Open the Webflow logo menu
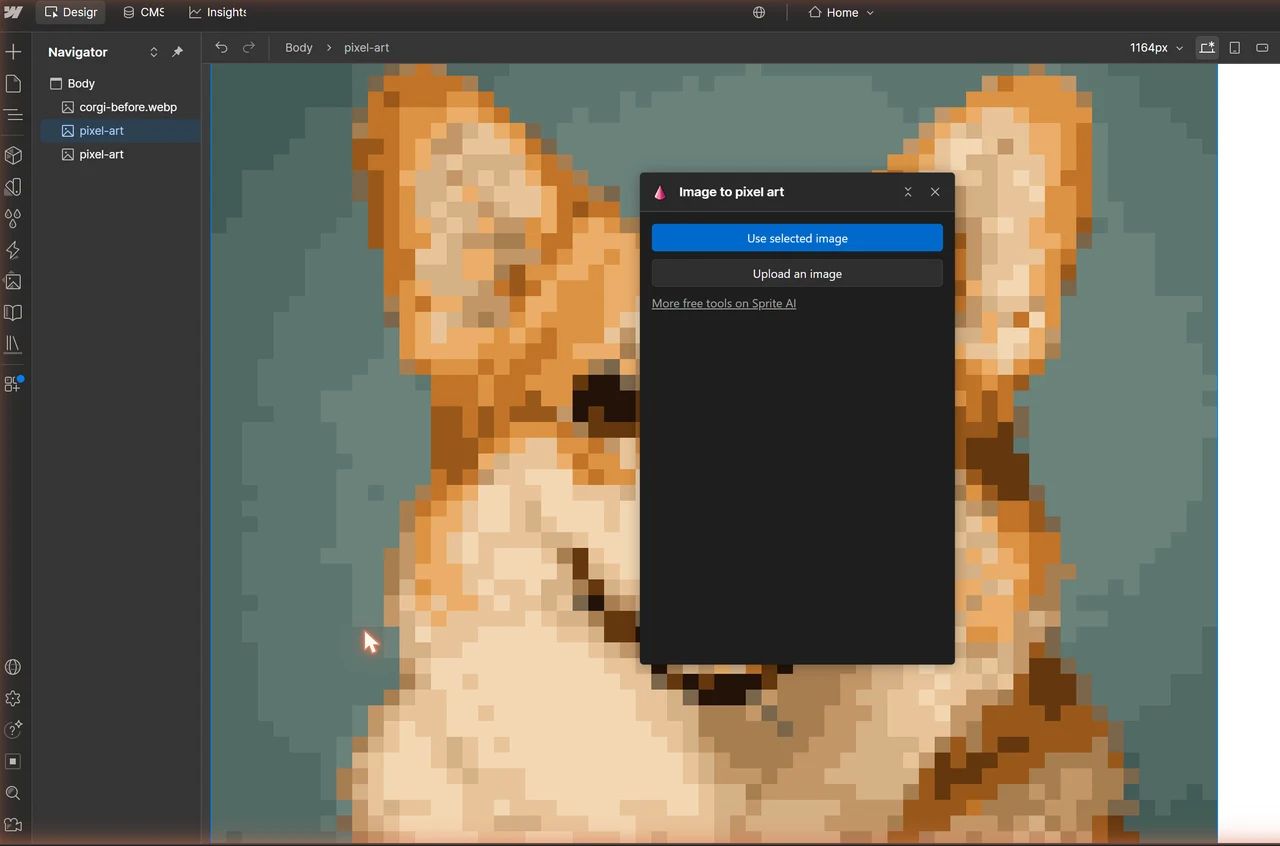 [13, 12]
